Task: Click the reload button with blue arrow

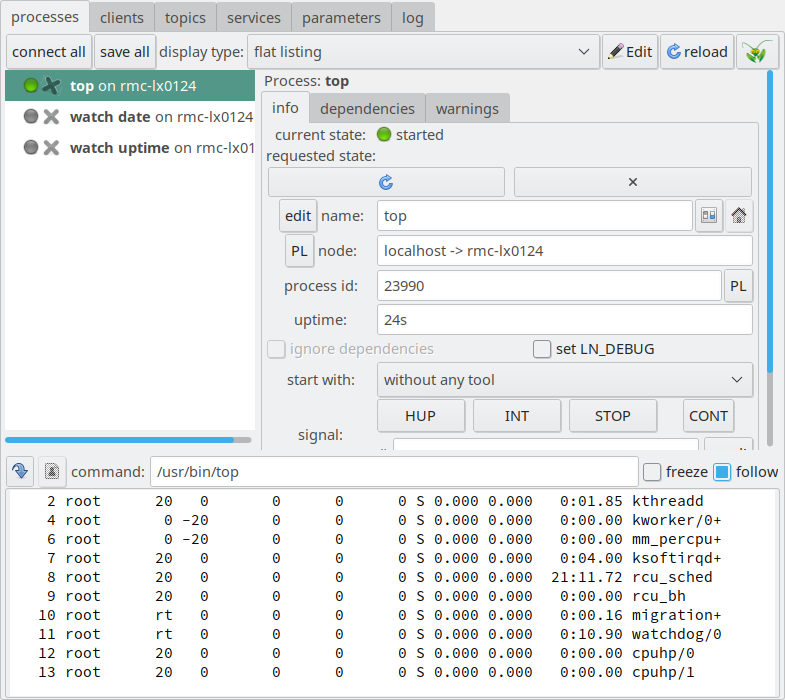Action: click(x=697, y=52)
